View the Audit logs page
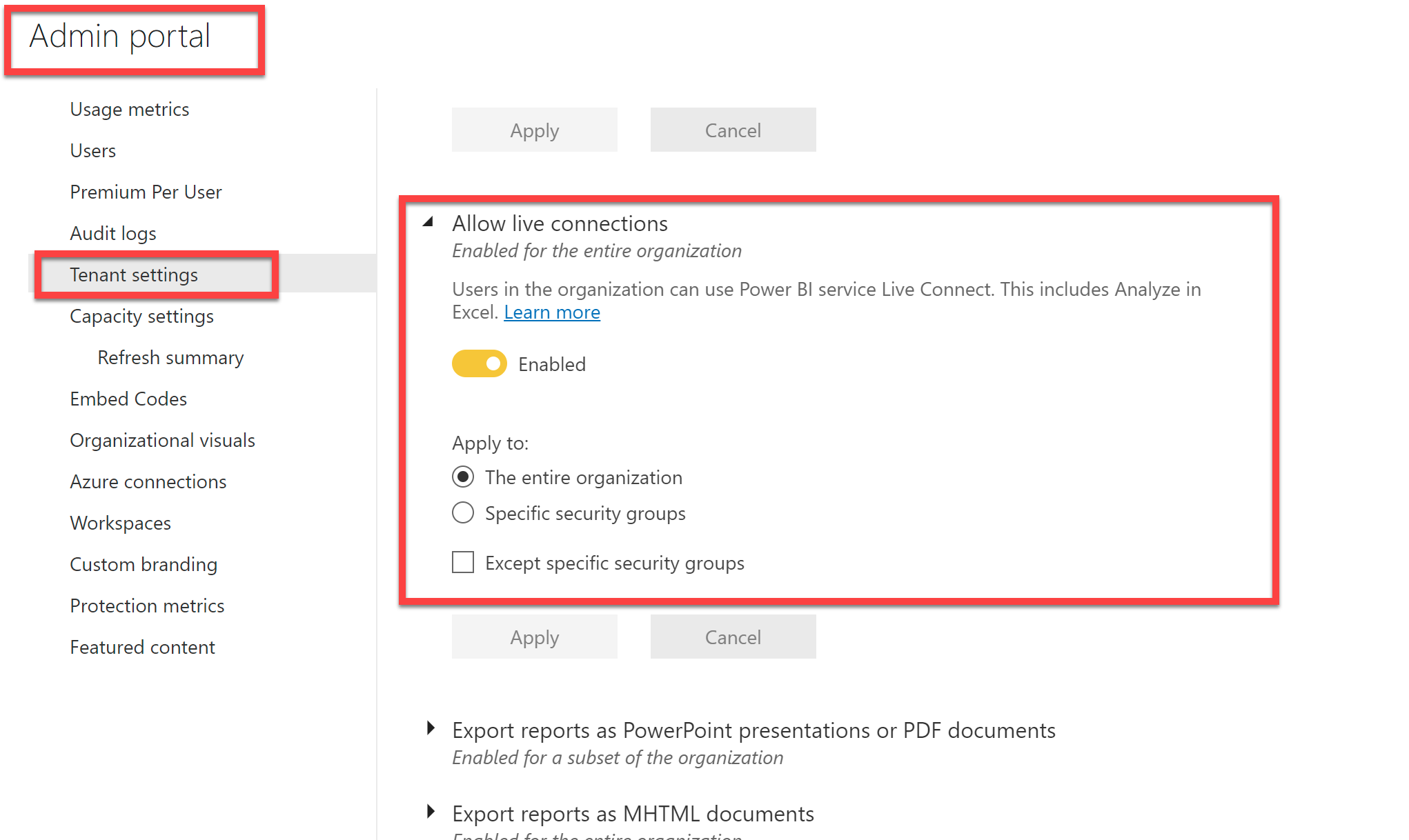 pos(112,233)
